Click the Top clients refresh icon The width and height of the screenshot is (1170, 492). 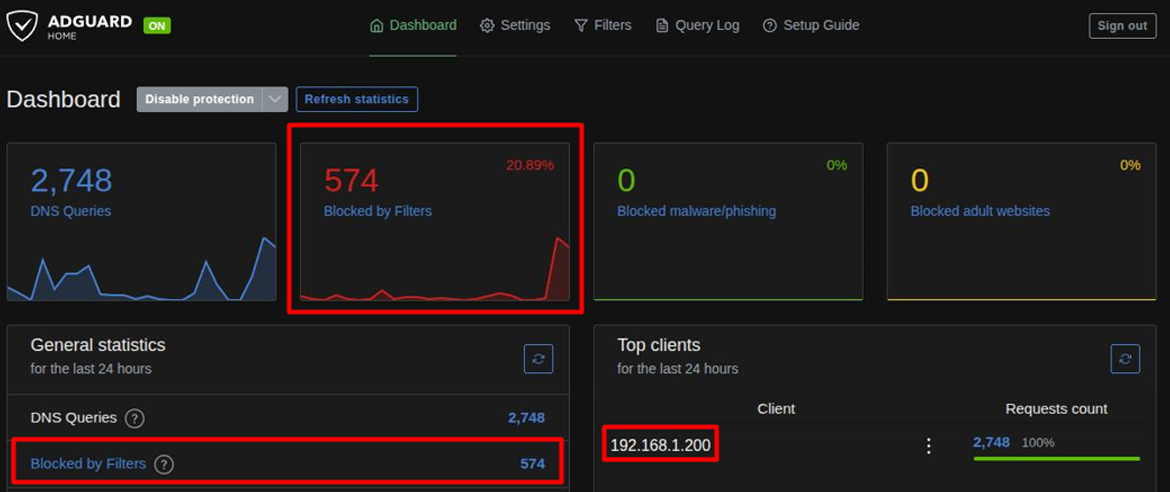coord(1125,359)
